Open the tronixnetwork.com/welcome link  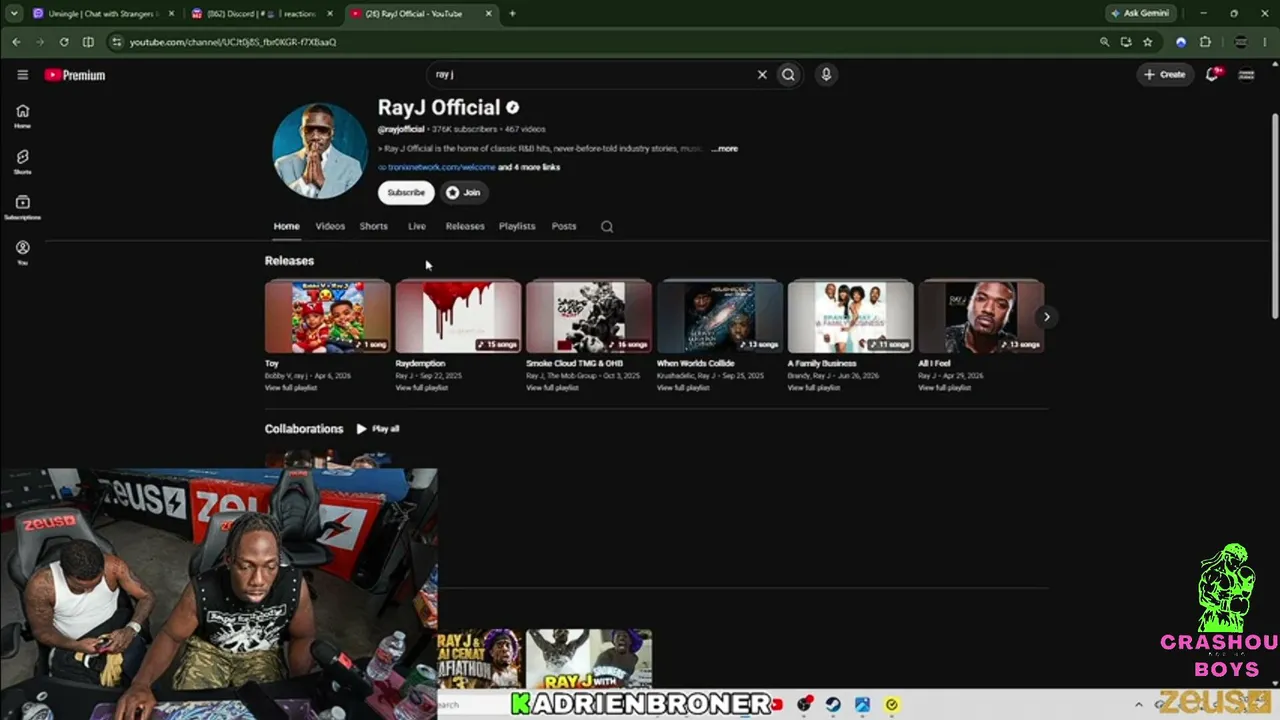(441, 168)
